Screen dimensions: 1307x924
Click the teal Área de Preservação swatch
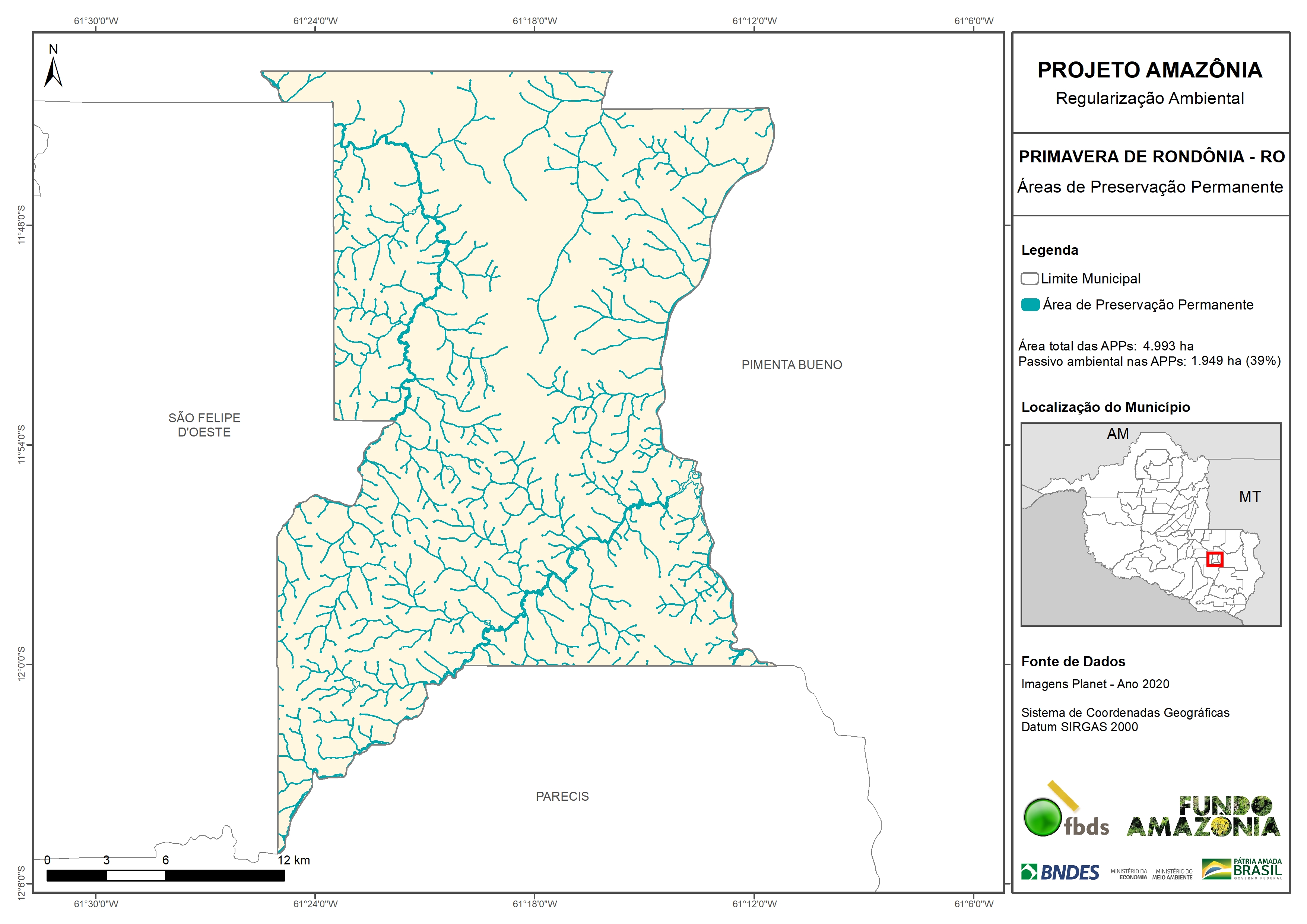(1030, 305)
